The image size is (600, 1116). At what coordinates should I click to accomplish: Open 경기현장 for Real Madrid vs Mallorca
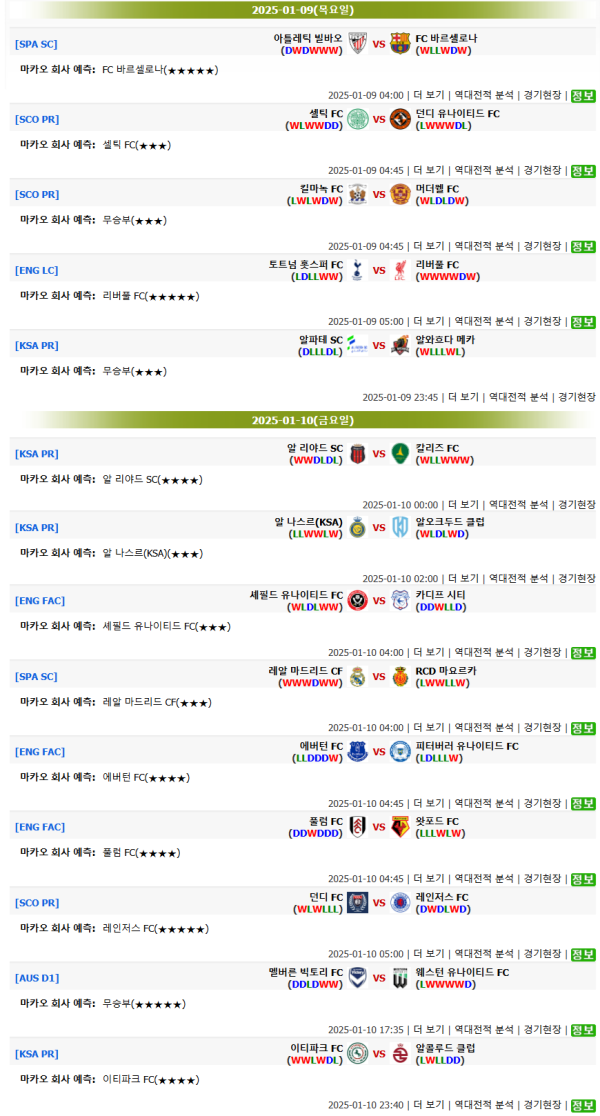point(542,728)
